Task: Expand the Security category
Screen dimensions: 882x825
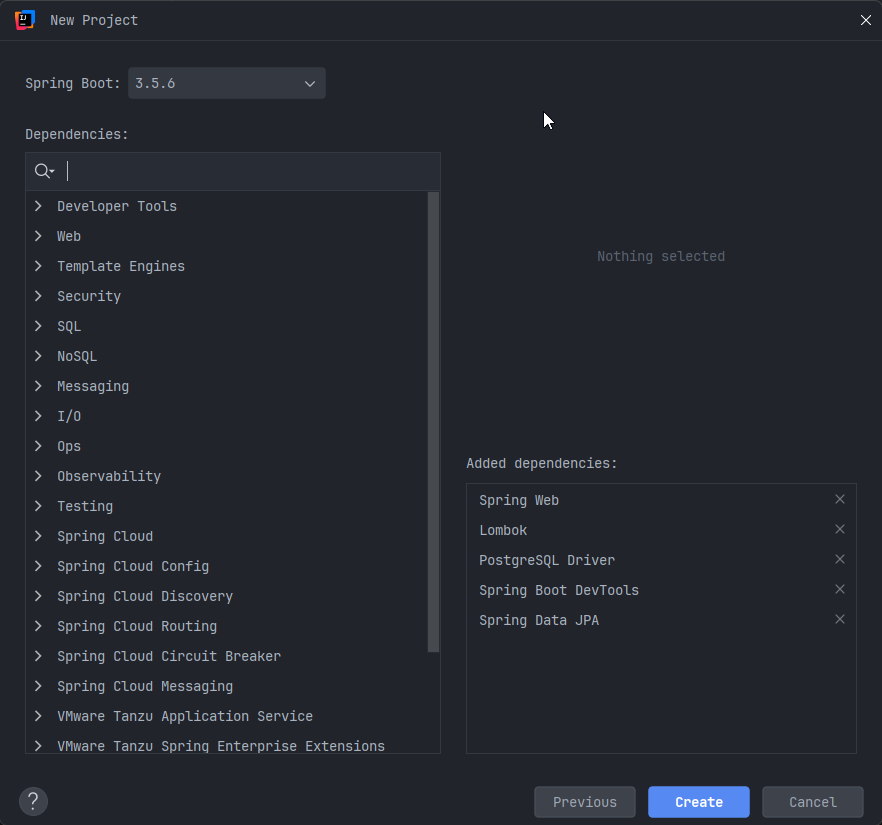Action: click(x=38, y=296)
